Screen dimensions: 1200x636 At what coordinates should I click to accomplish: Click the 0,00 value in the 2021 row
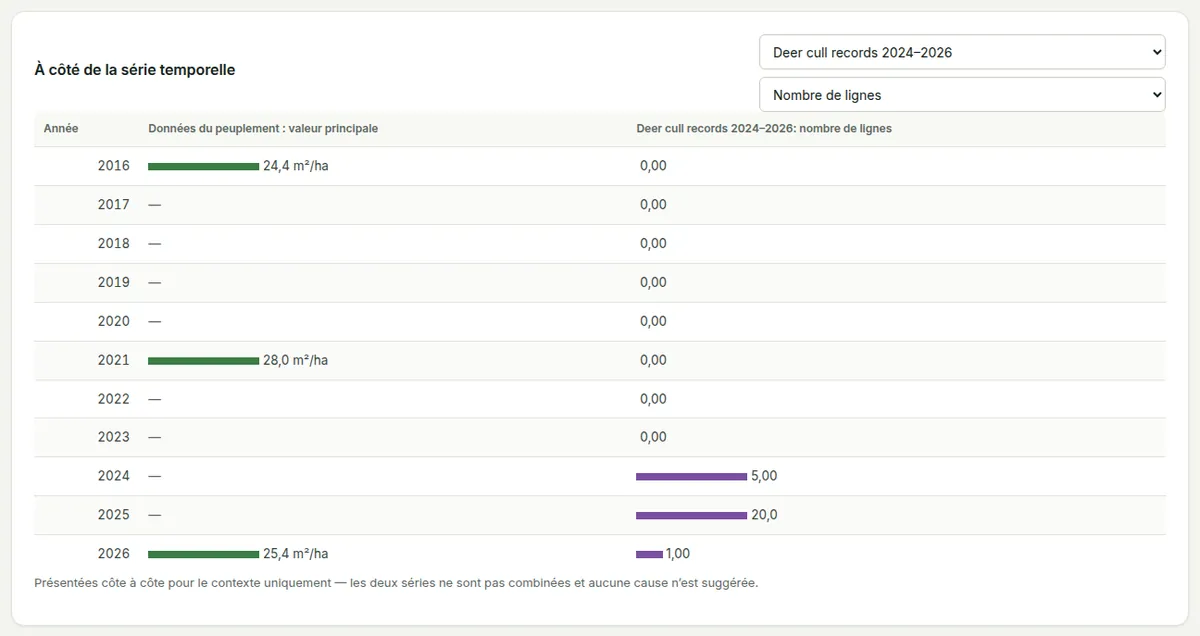[653, 360]
